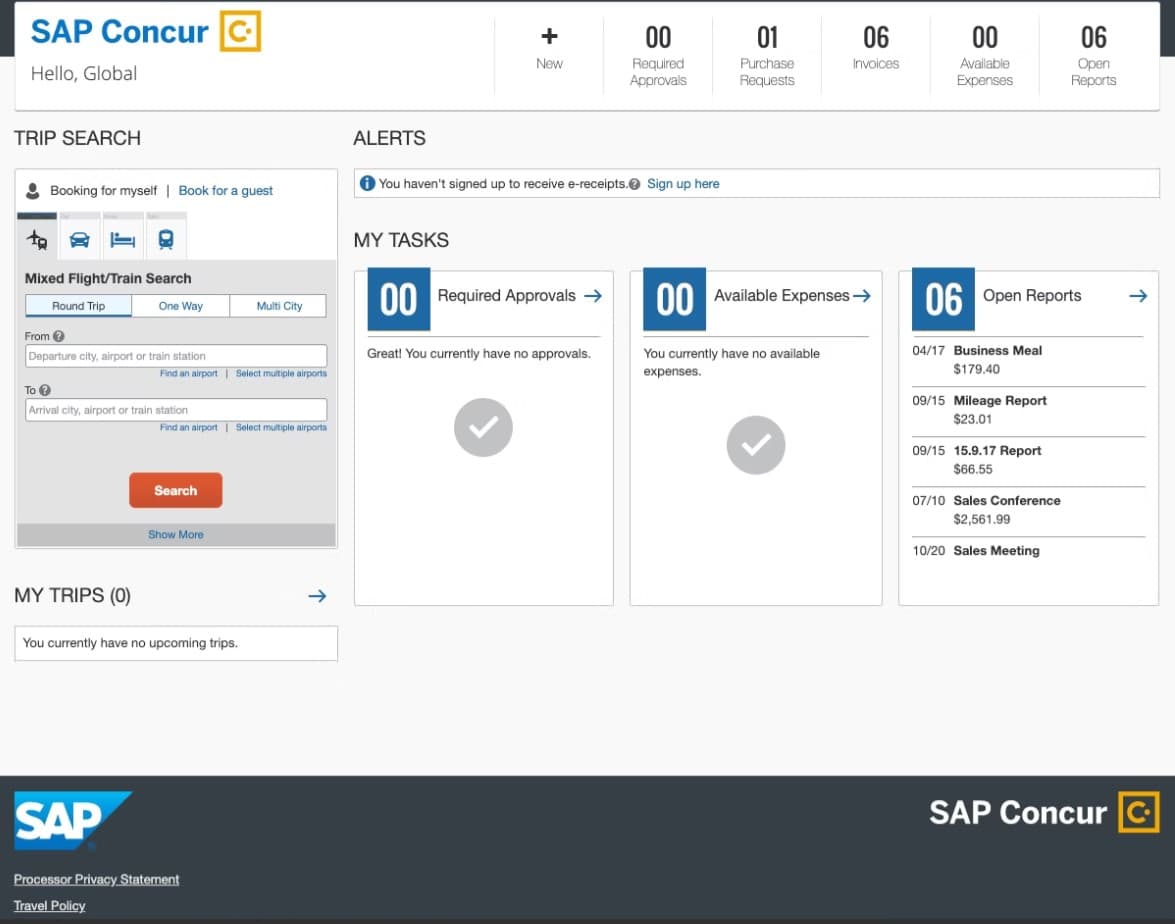Follow the Sign up here link
This screenshot has height=924, width=1175.
683,184
